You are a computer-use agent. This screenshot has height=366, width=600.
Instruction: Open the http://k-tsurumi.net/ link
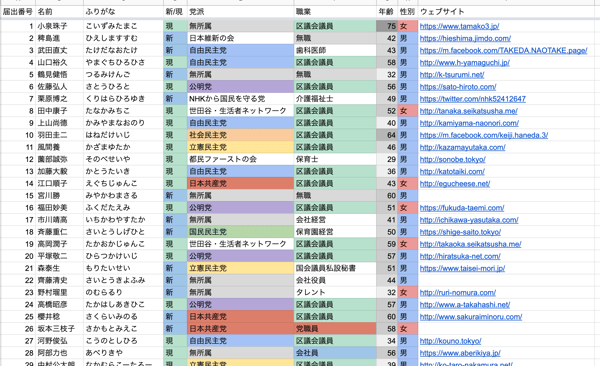pos(452,75)
